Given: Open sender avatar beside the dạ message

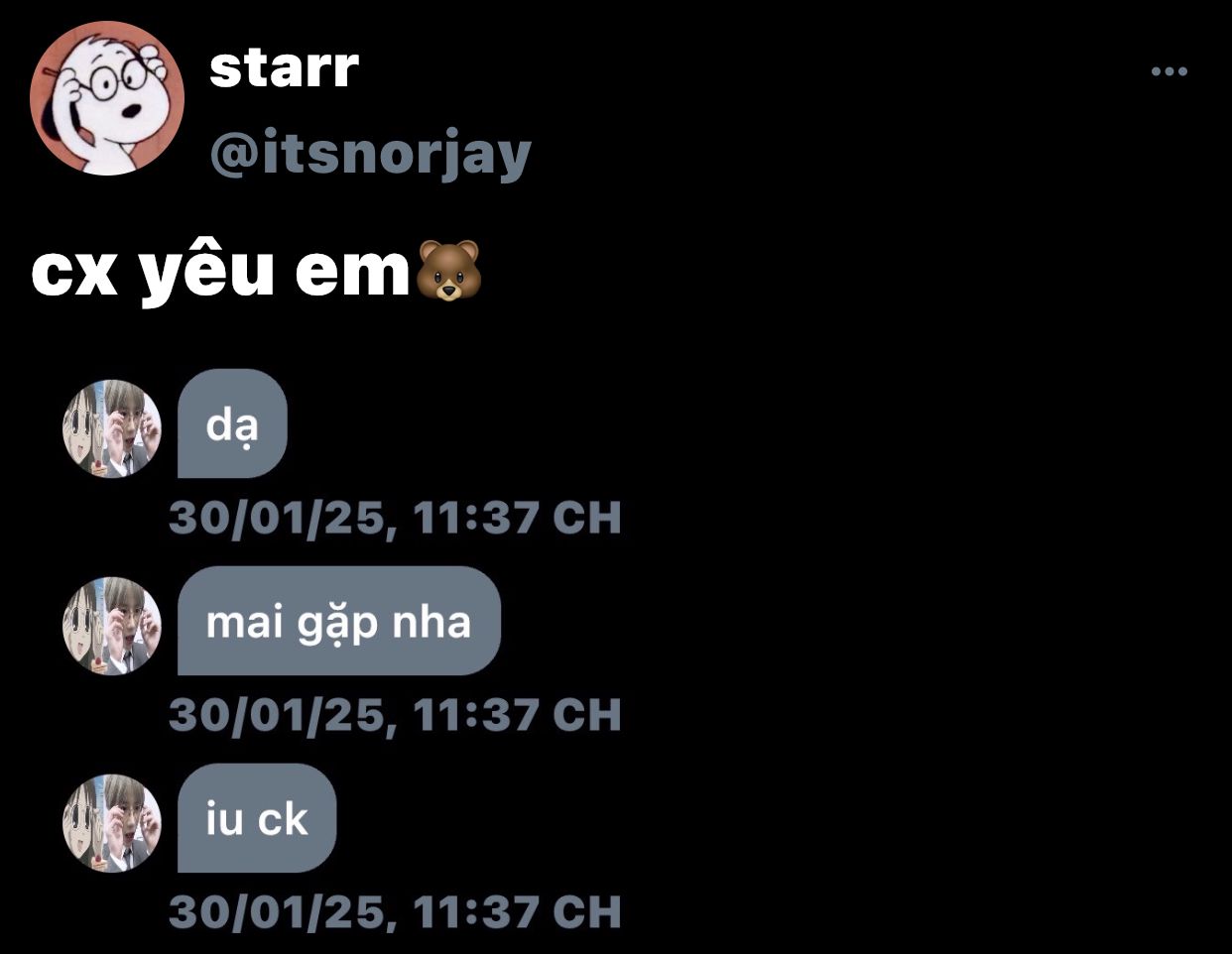Looking at the screenshot, I should tap(112, 428).
